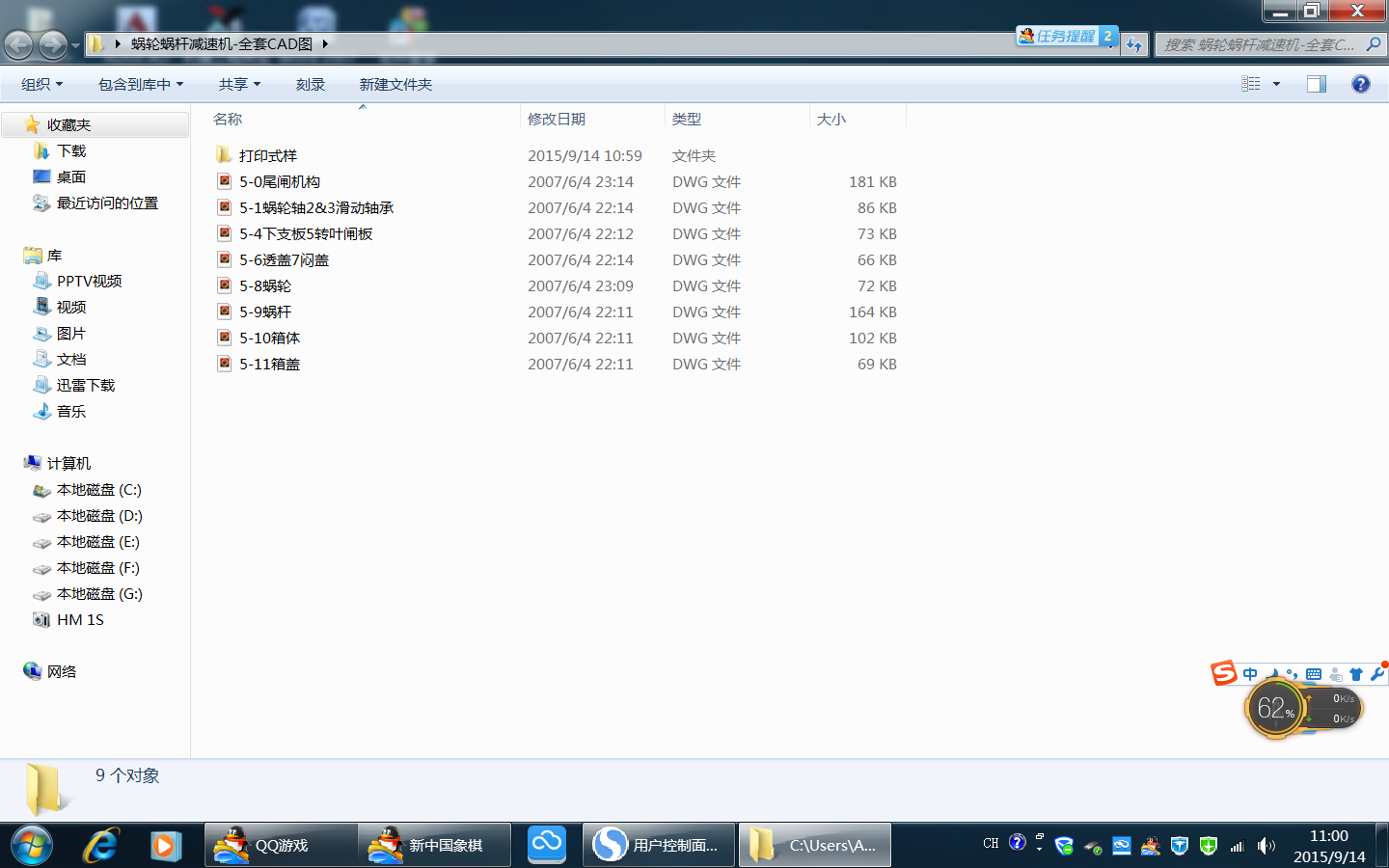
Task: Open Explorer help with the question mark icon
Action: coord(1360,84)
